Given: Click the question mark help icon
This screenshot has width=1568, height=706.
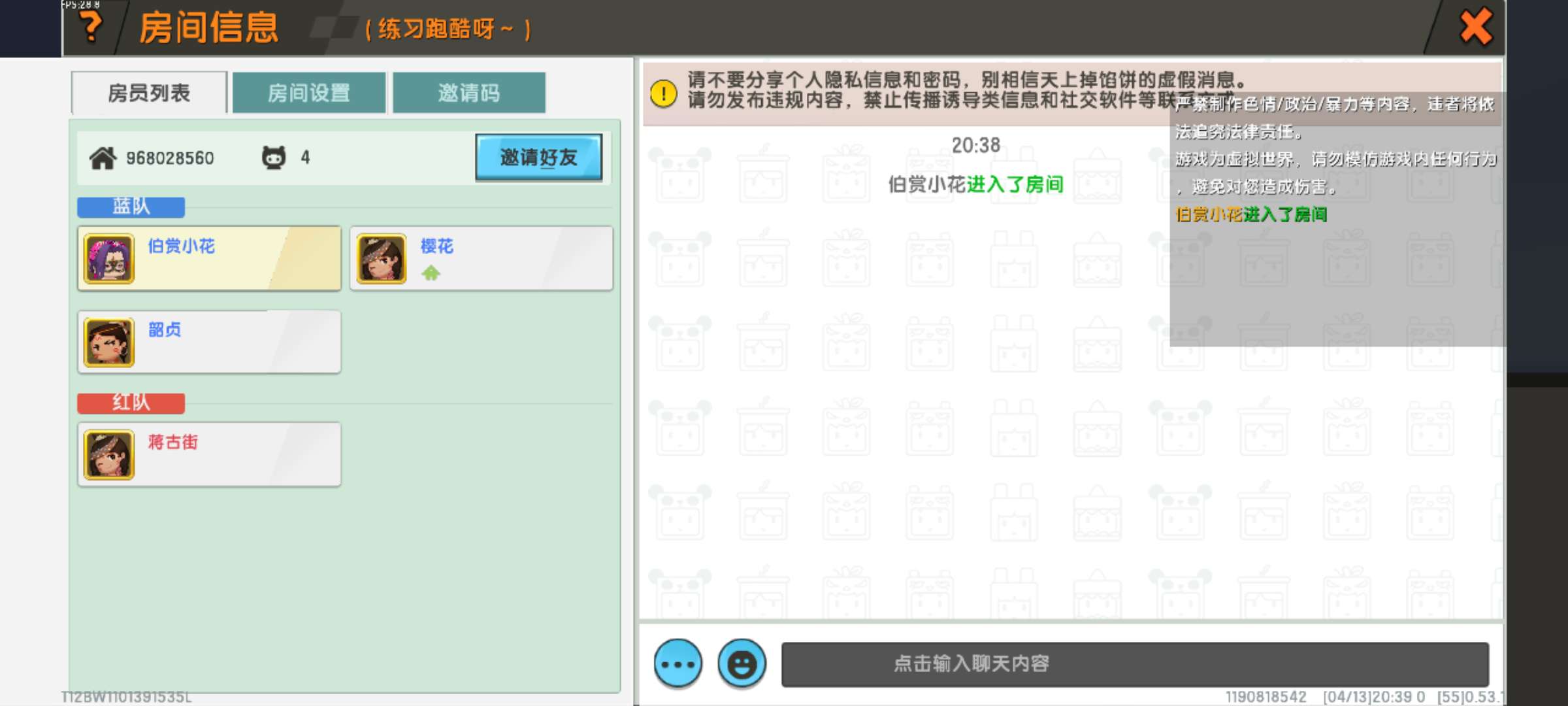Looking at the screenshot, I should (x=91, y=27).
